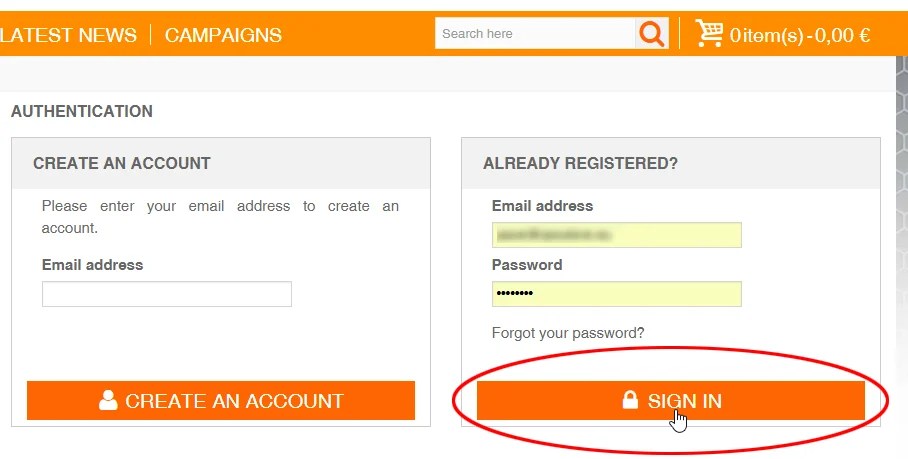Select the Already Registered email address field

(616, 235)
